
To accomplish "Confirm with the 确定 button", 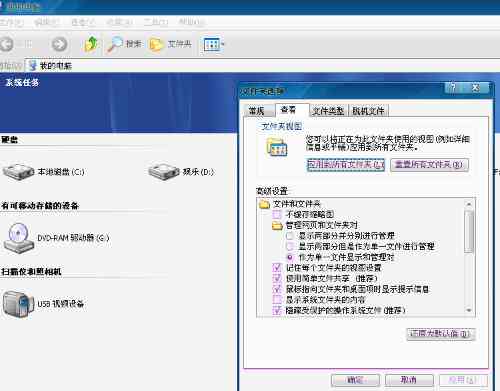I will (355, 380).
